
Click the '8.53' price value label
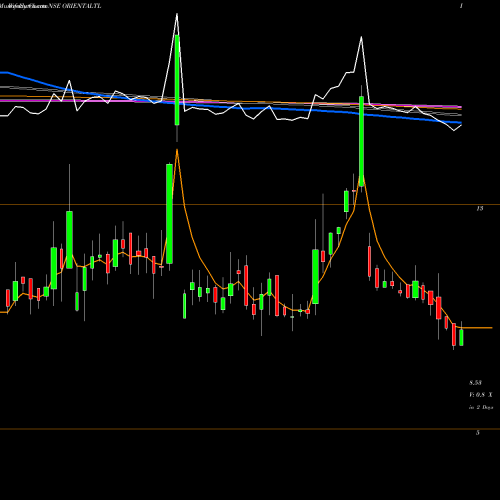(x=476, y=382)
